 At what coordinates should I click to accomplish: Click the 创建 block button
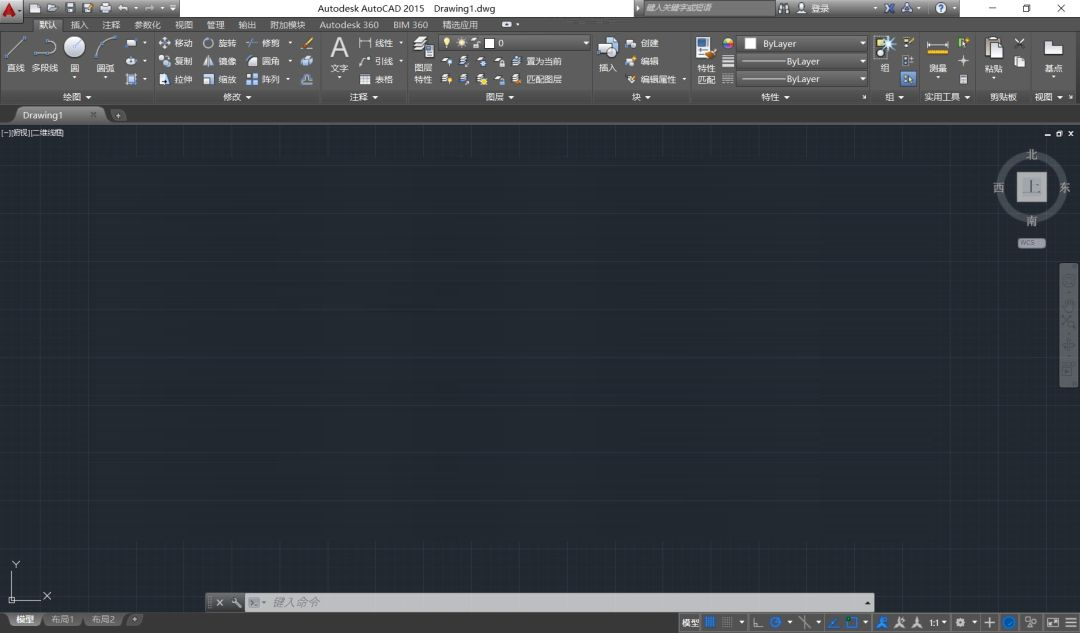click(x=648, y=43)
